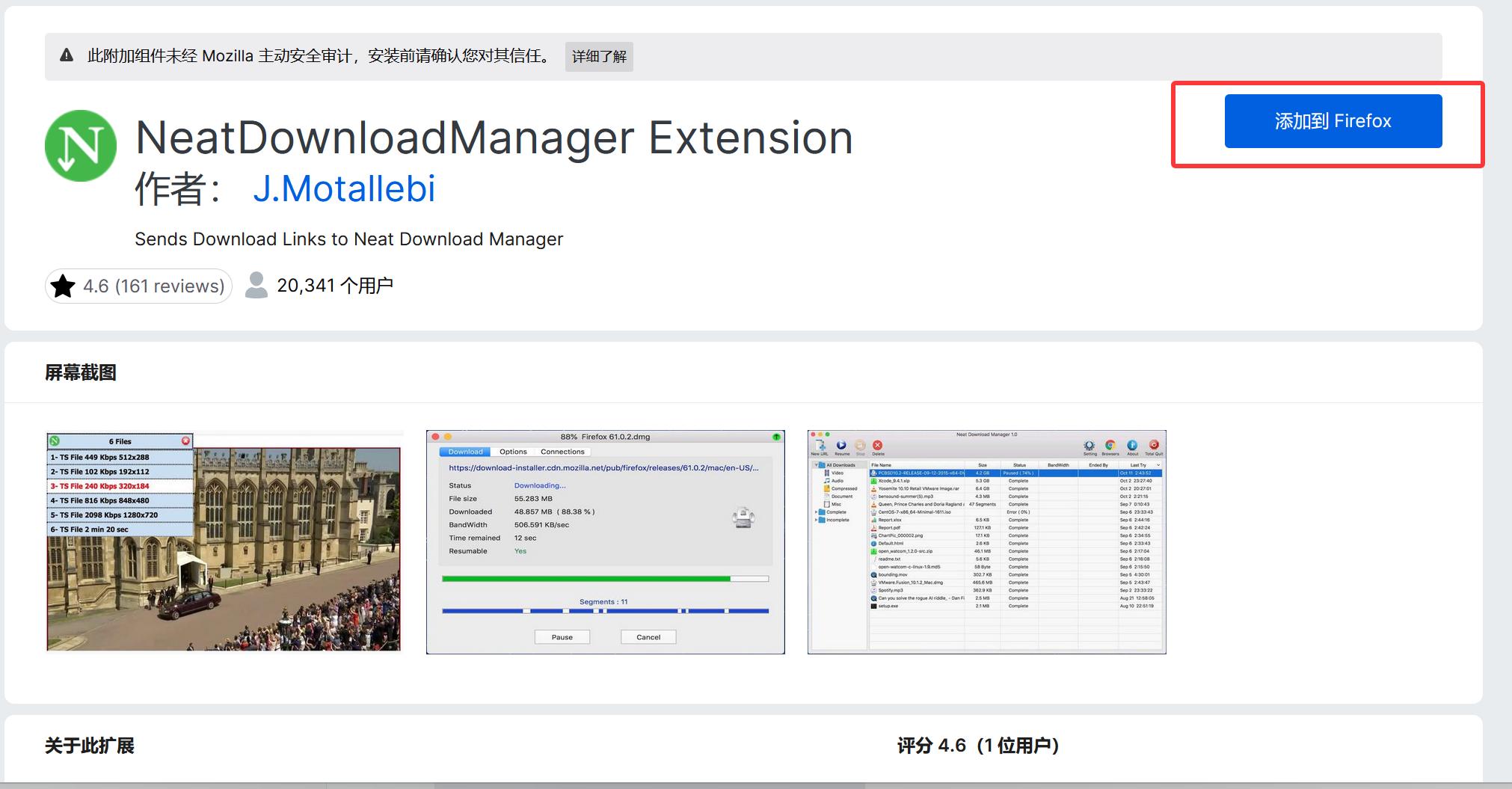Click the black star rating icon
The height and width of the screenshot is (789, 1512).
point(64,286)
